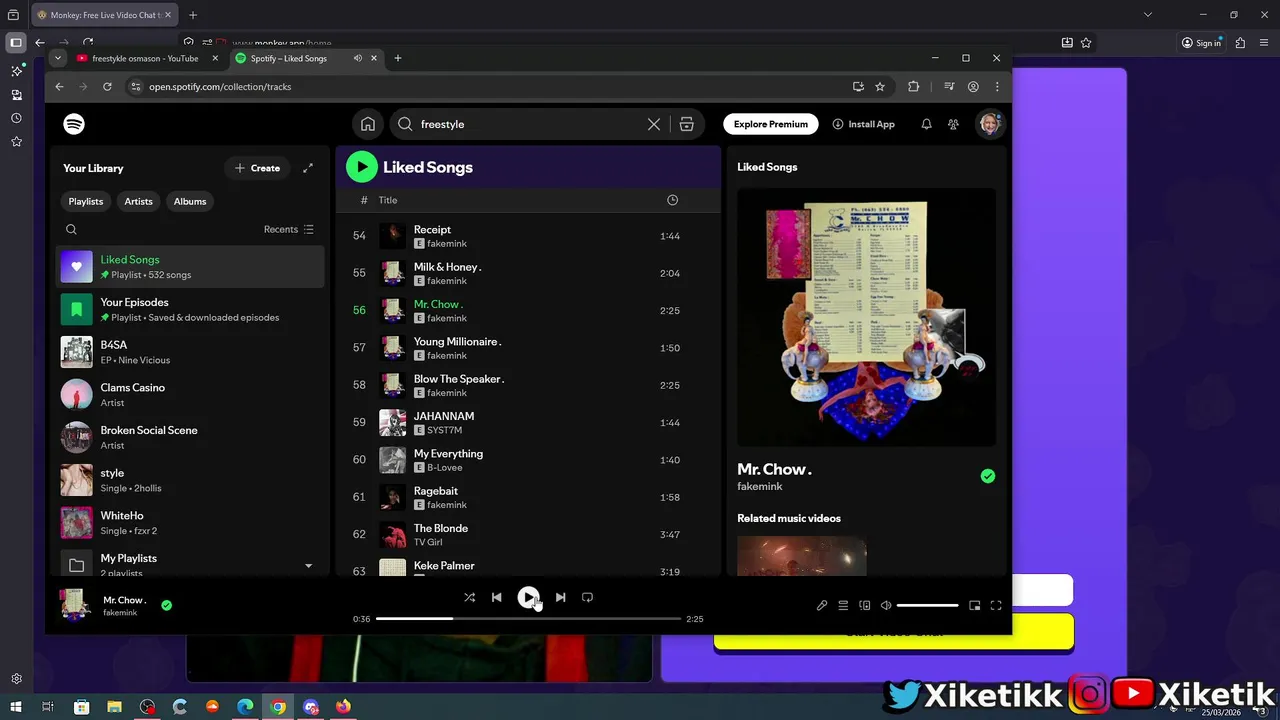Play the Liked Songs playlist
This screenshot has width=1280, height=720.
(362, 167)
